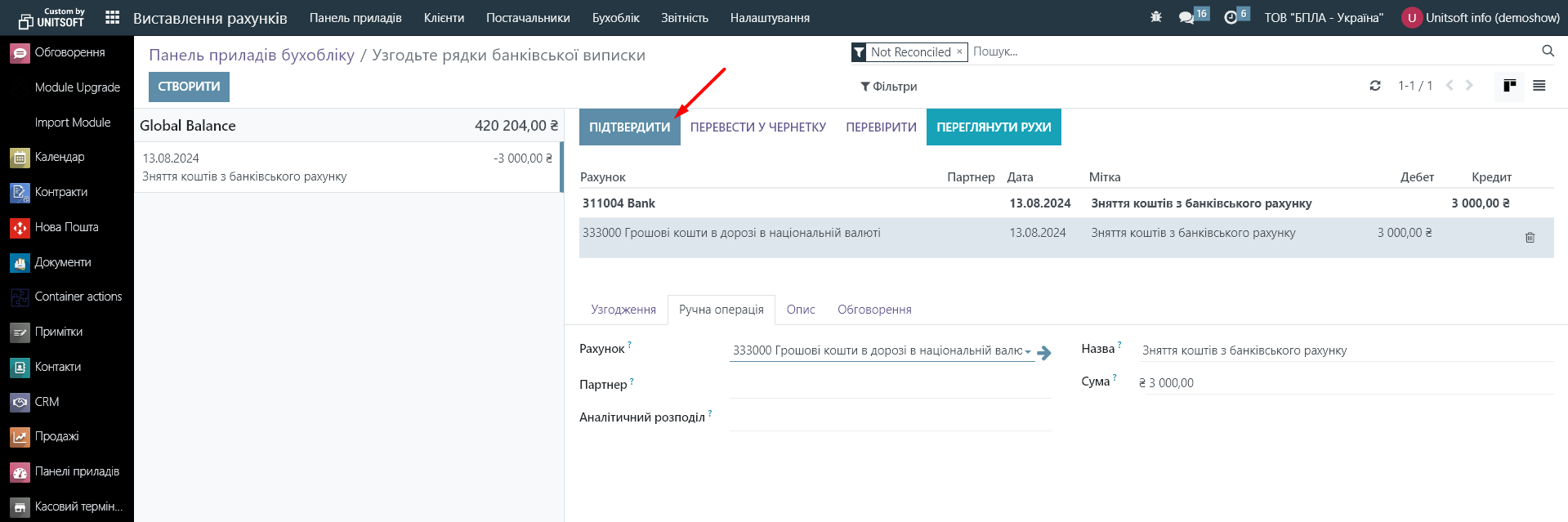The width and height of the screenshot is (1568, 522).
Task: Go to previous record arrow
Action: point(1450,85)
